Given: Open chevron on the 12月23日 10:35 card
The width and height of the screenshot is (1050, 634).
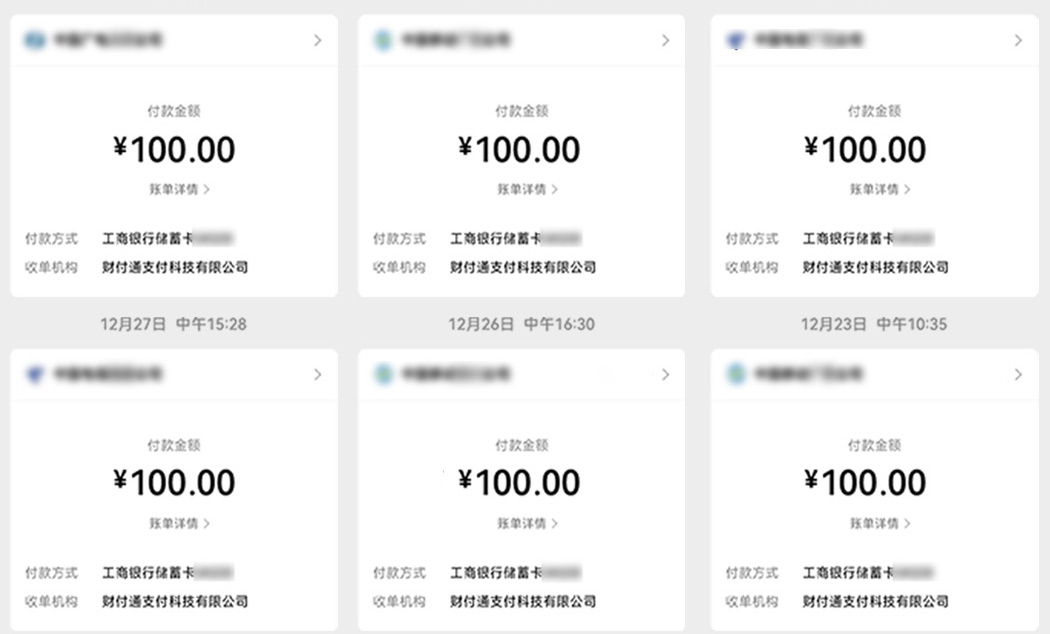Looking at the screenshot, I should [x=1018, y=375].
